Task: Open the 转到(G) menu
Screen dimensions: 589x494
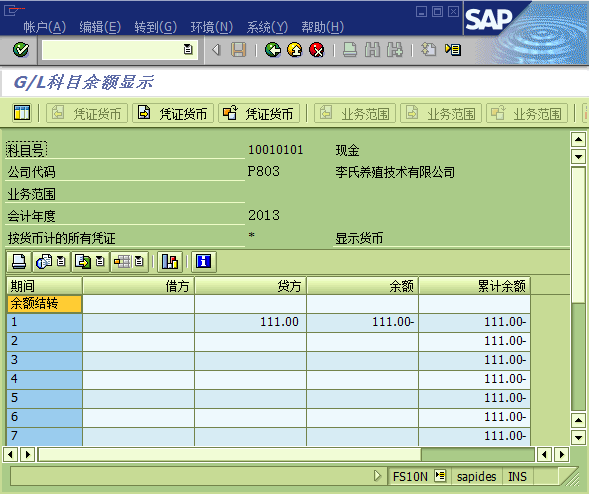Action: coord(156,27)
